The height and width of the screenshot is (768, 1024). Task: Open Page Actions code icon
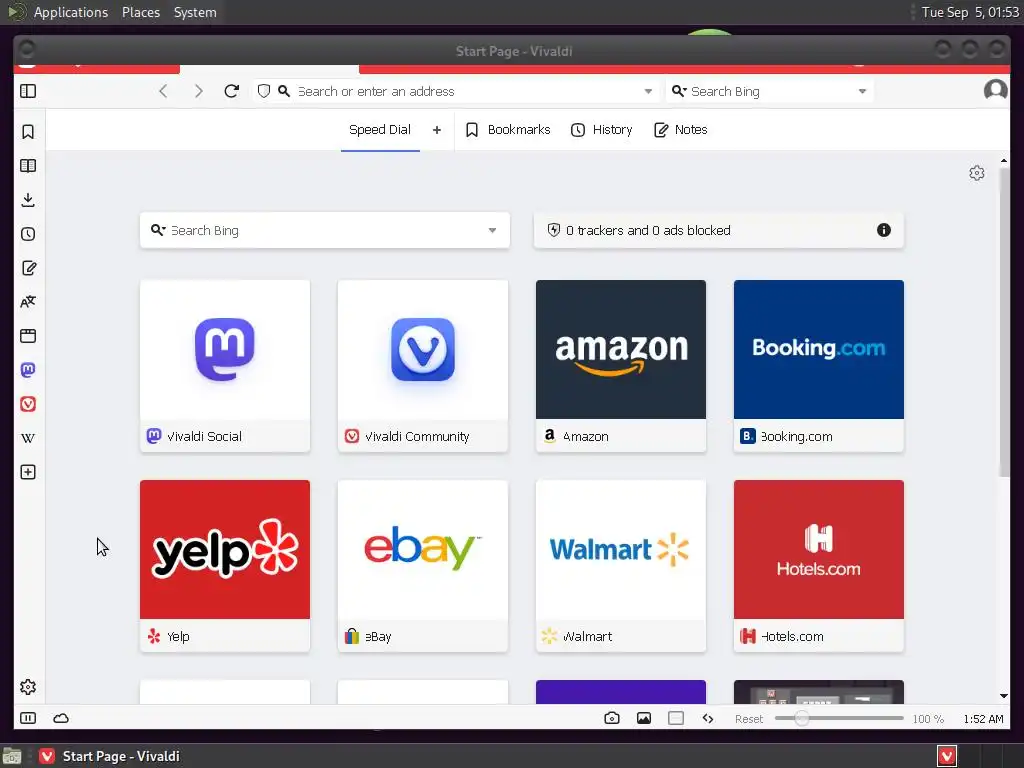pos(708,718)
